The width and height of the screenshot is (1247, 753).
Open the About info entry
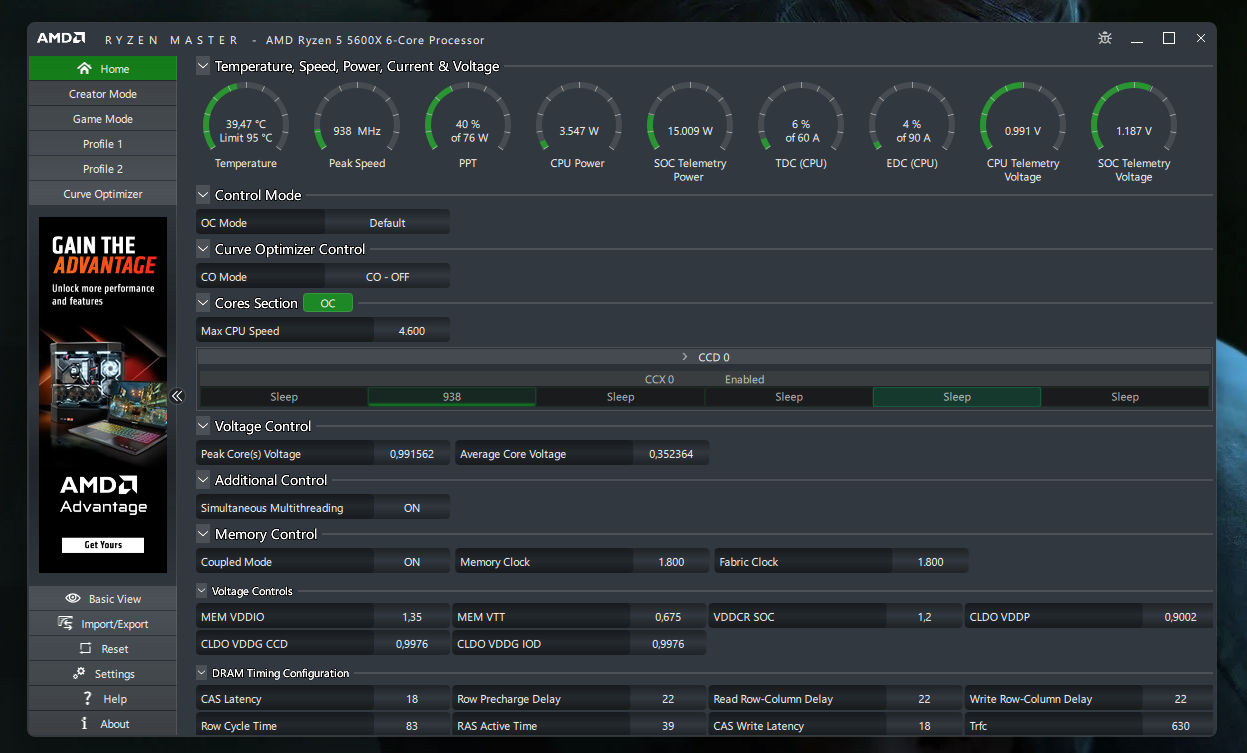[103, 723]
